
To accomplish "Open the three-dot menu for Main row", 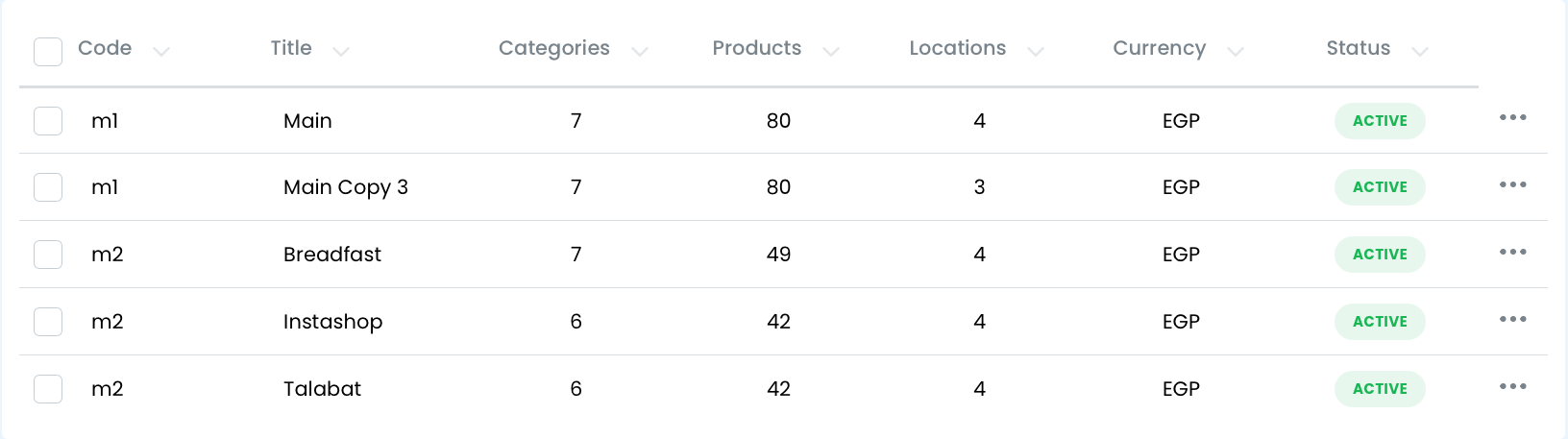I will [1512, 117].
